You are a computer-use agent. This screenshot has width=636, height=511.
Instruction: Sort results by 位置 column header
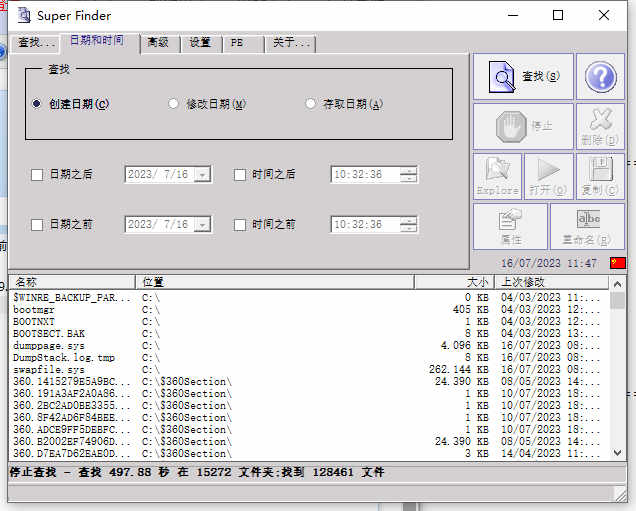click(275, 282)
